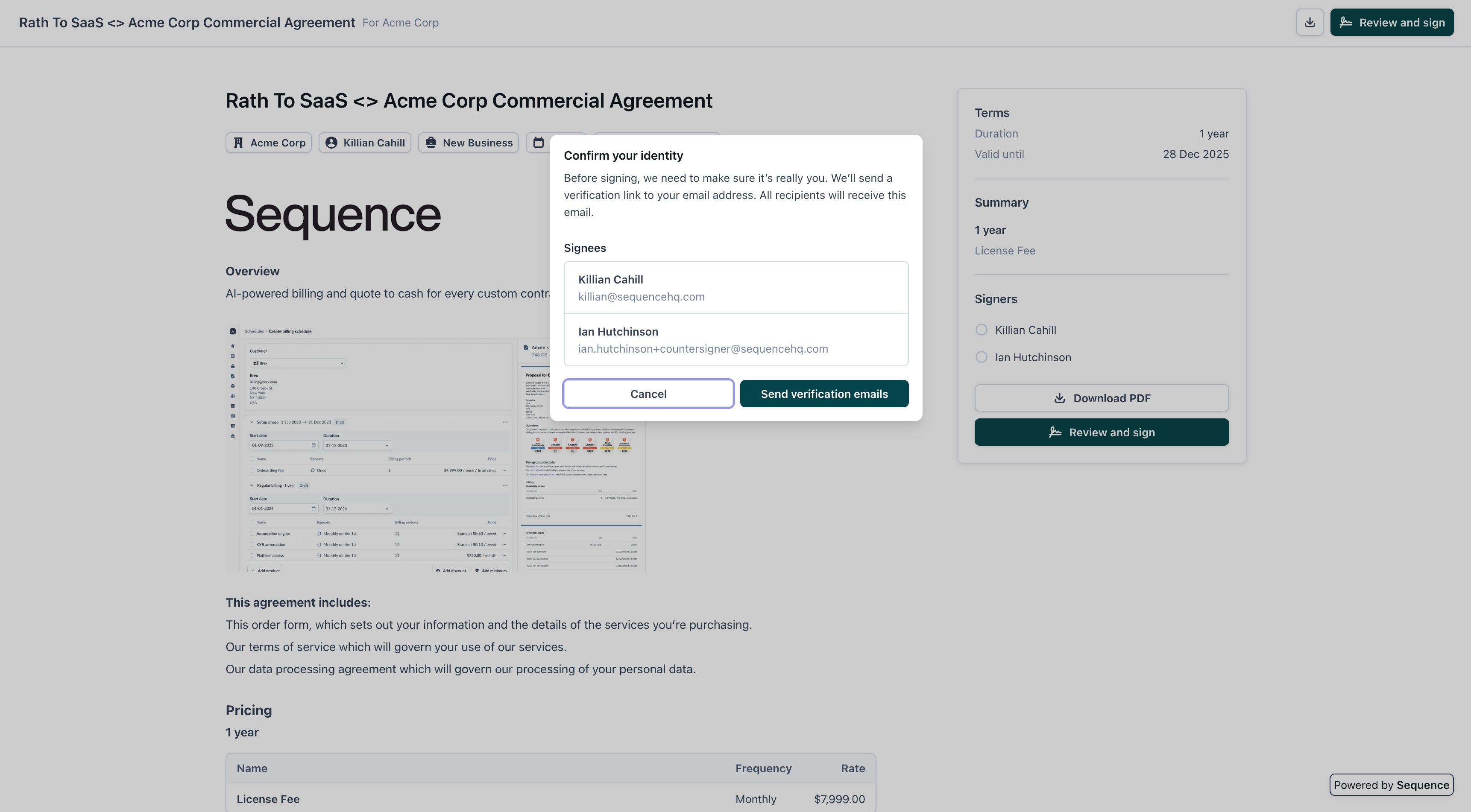Click the large Sequence logo
Viewport: 1471px width, 812px height.
333,215
